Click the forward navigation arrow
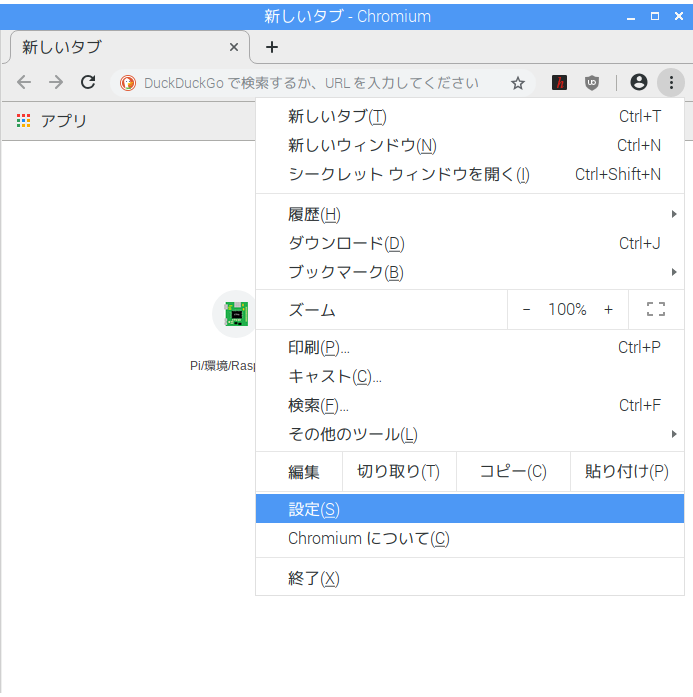 (x=56, y=83)
